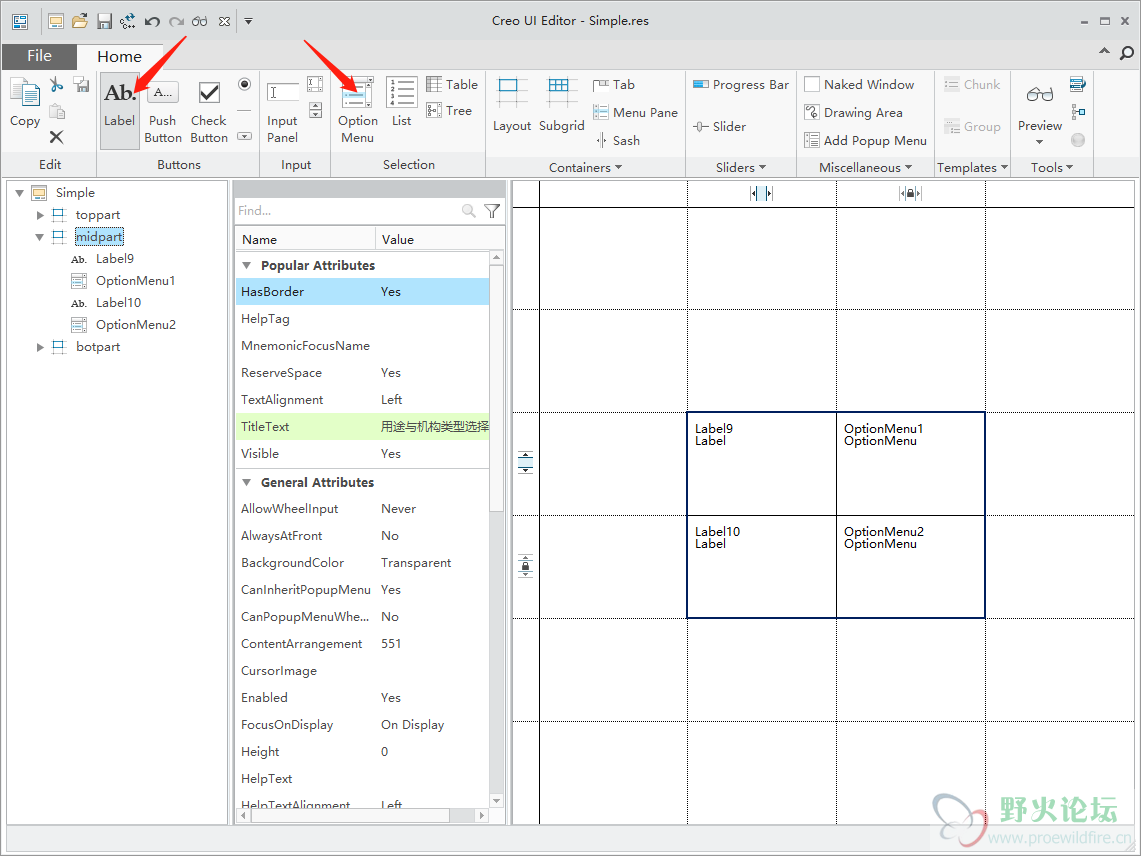The width and height of the screenshot is (1141, 856).
Task: Pick the Push Button widget tool
Action: click(x=163, y=111)
